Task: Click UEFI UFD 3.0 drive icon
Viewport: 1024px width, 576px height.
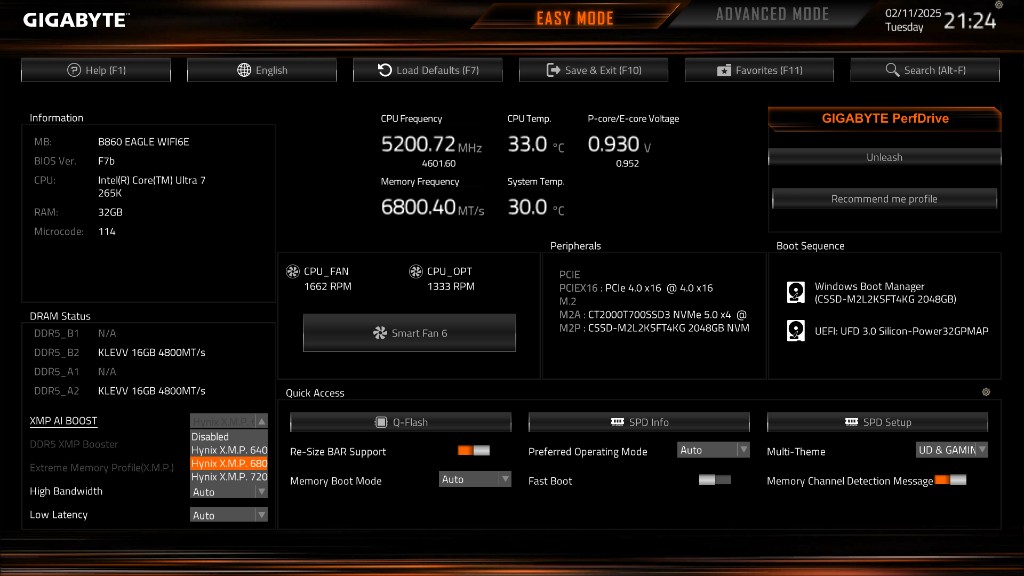Action: click(x=795, y=330)
